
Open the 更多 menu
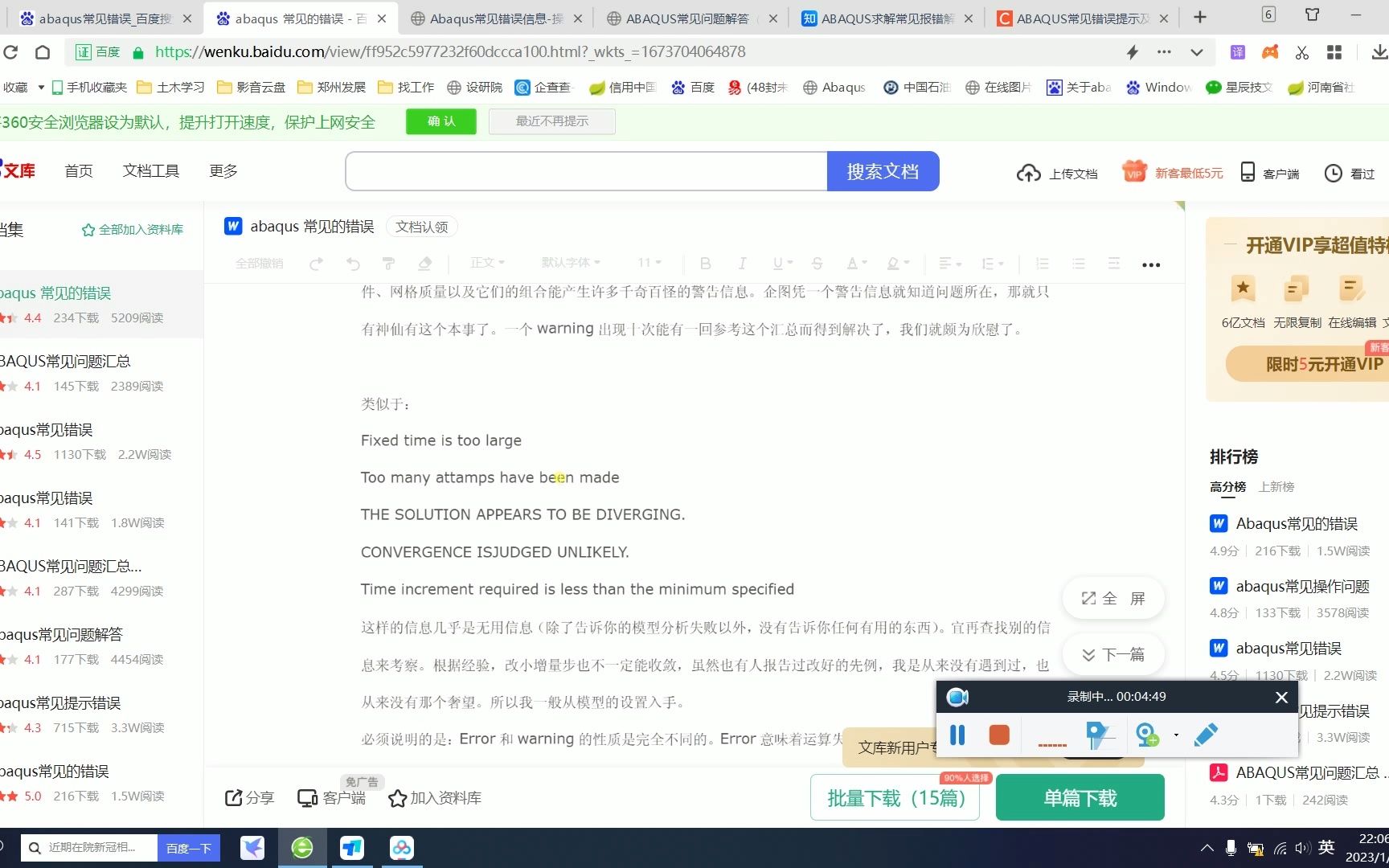point(223,171)
